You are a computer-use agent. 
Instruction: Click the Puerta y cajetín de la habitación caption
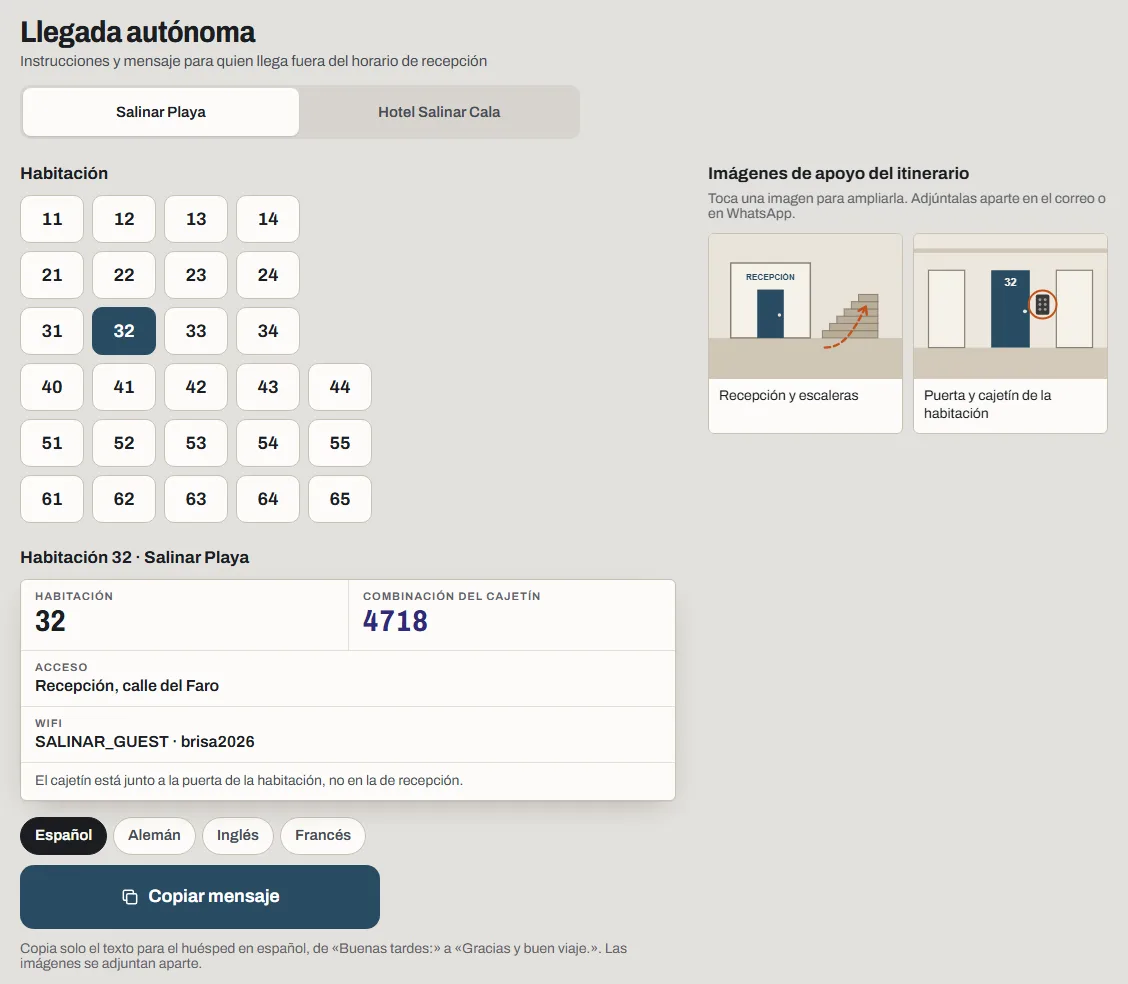click(988, 404)
